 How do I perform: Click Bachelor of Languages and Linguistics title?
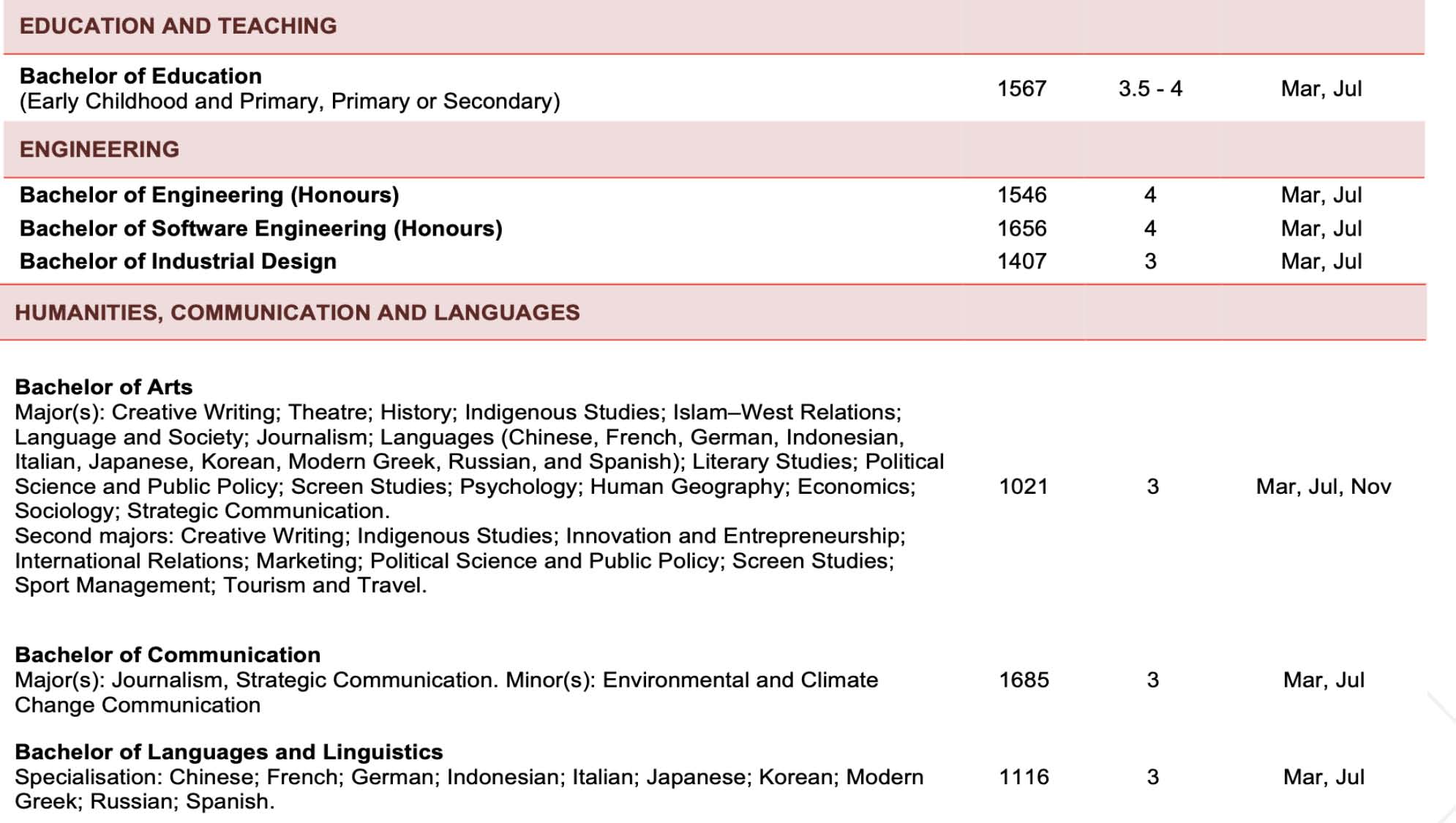click(x=229, y=752)
